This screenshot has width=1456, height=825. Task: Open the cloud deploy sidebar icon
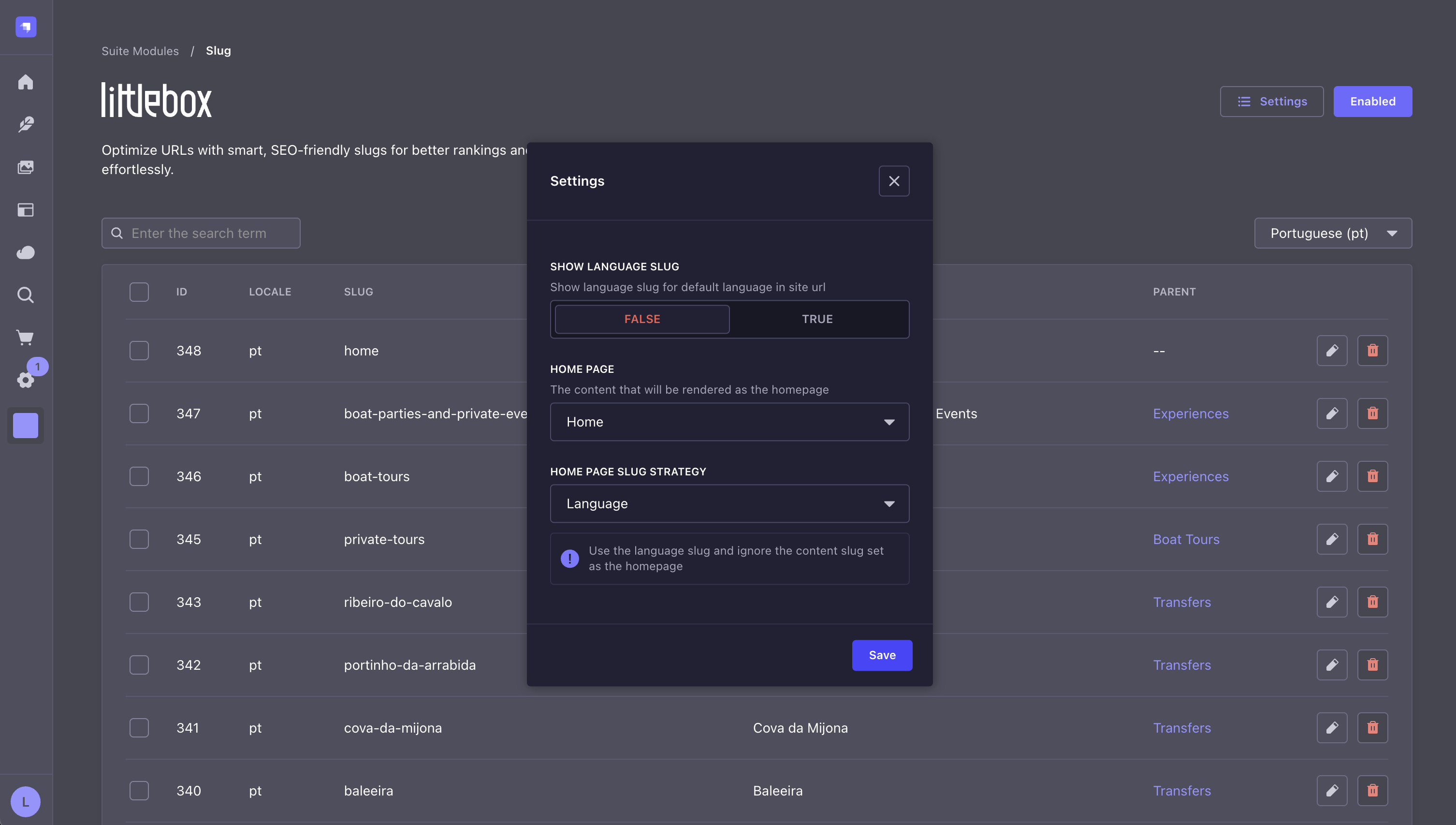click(26, 252)
